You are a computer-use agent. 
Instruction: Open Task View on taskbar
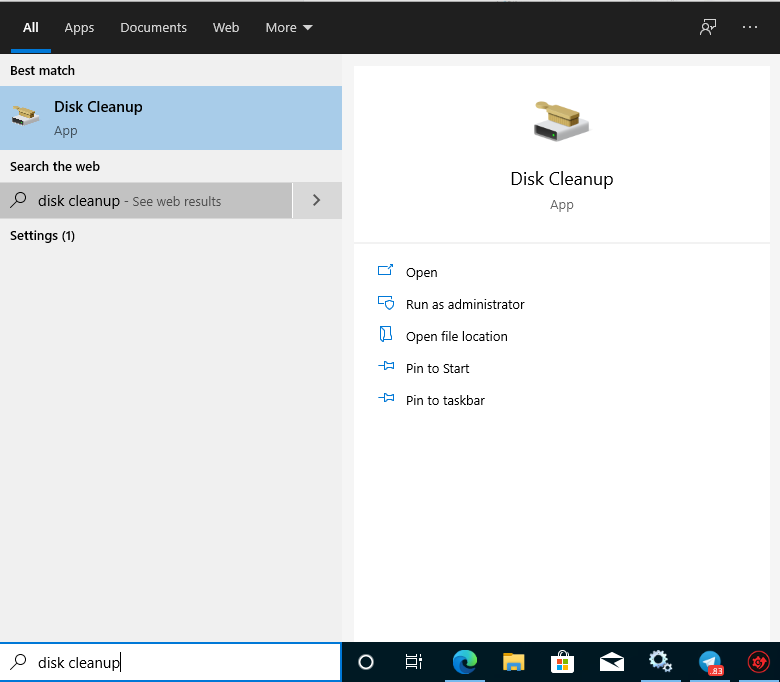point(414,662)
